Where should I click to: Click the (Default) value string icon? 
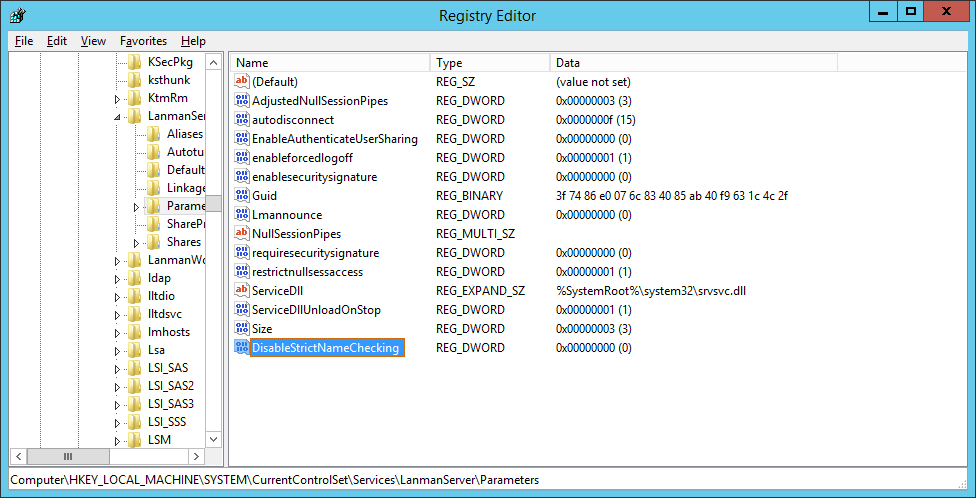[x=241, y=81]
